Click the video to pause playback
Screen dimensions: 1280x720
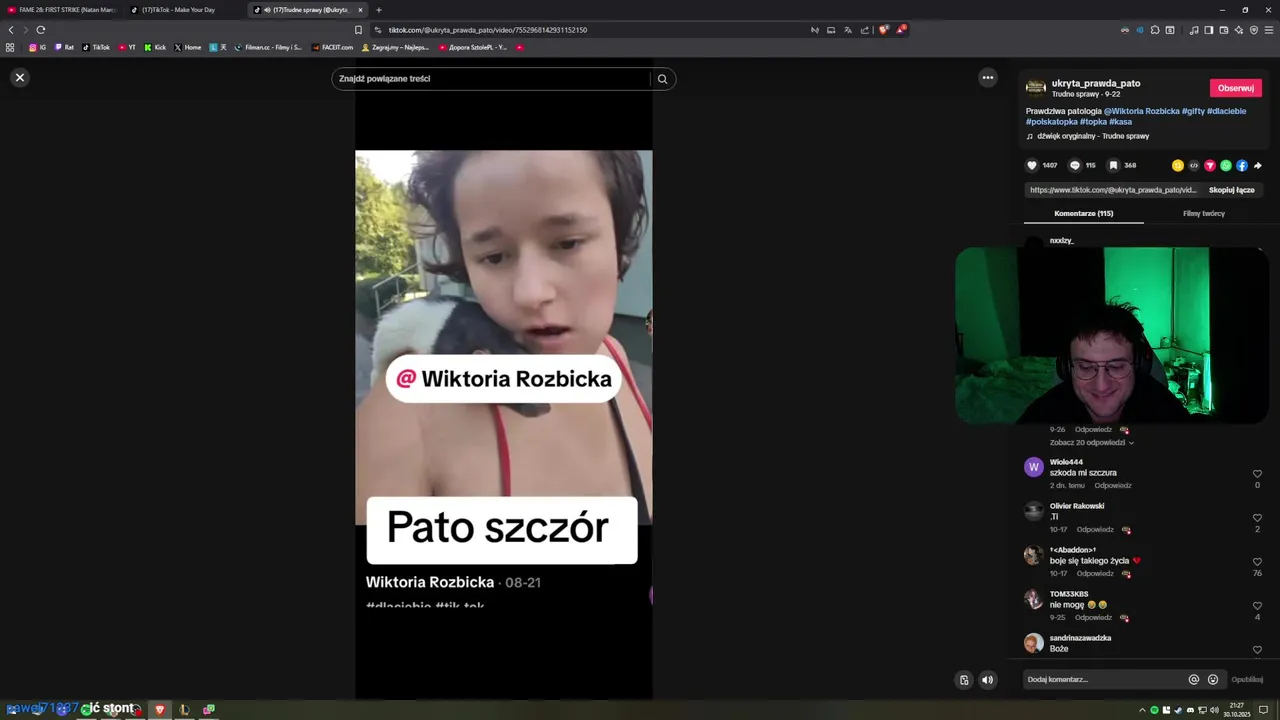[503, 380]
